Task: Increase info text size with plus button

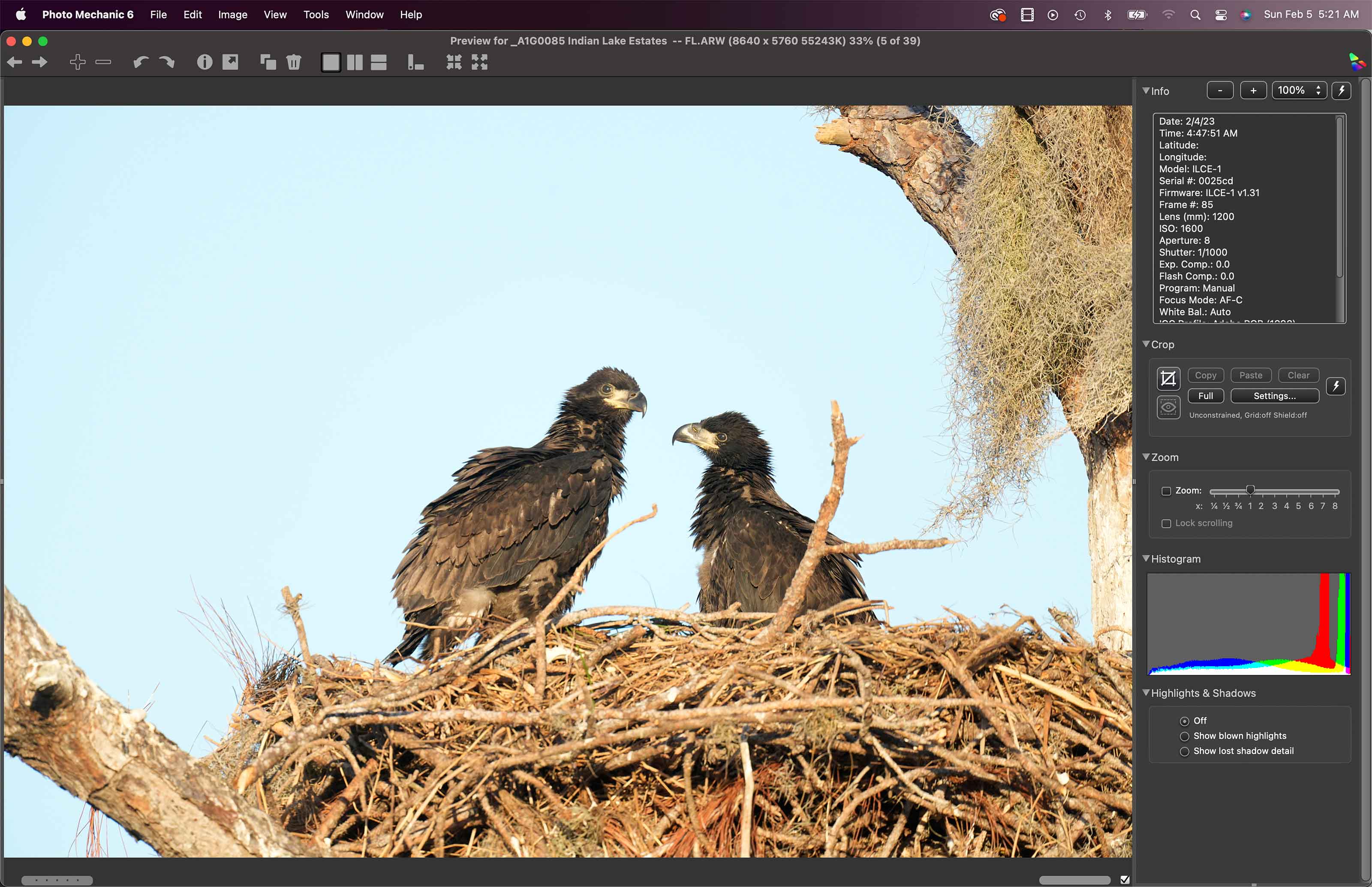Action: [x=1253, y=90]
